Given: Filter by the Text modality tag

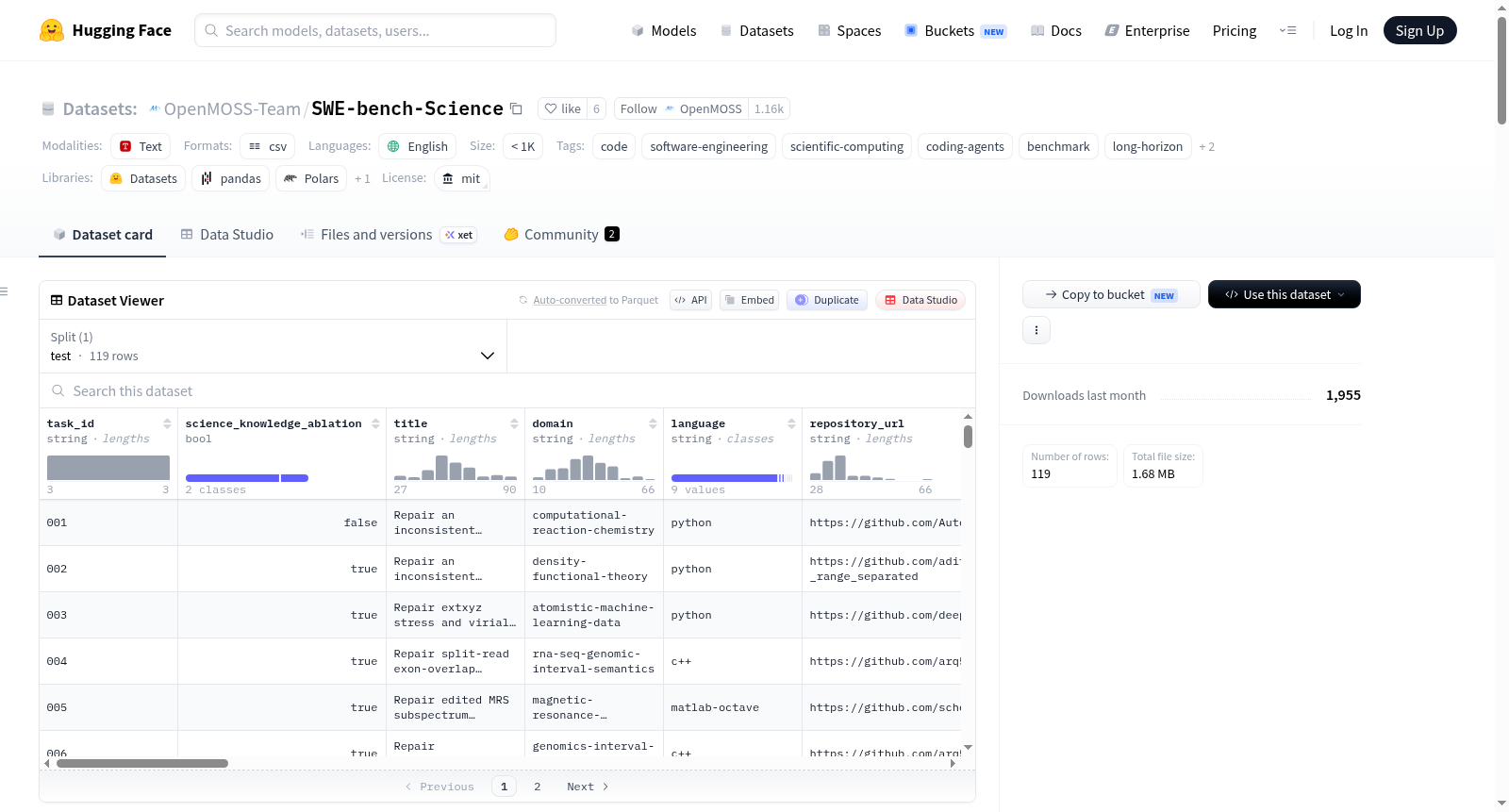Looking at the screenshot, I should (x=141, y=146).
